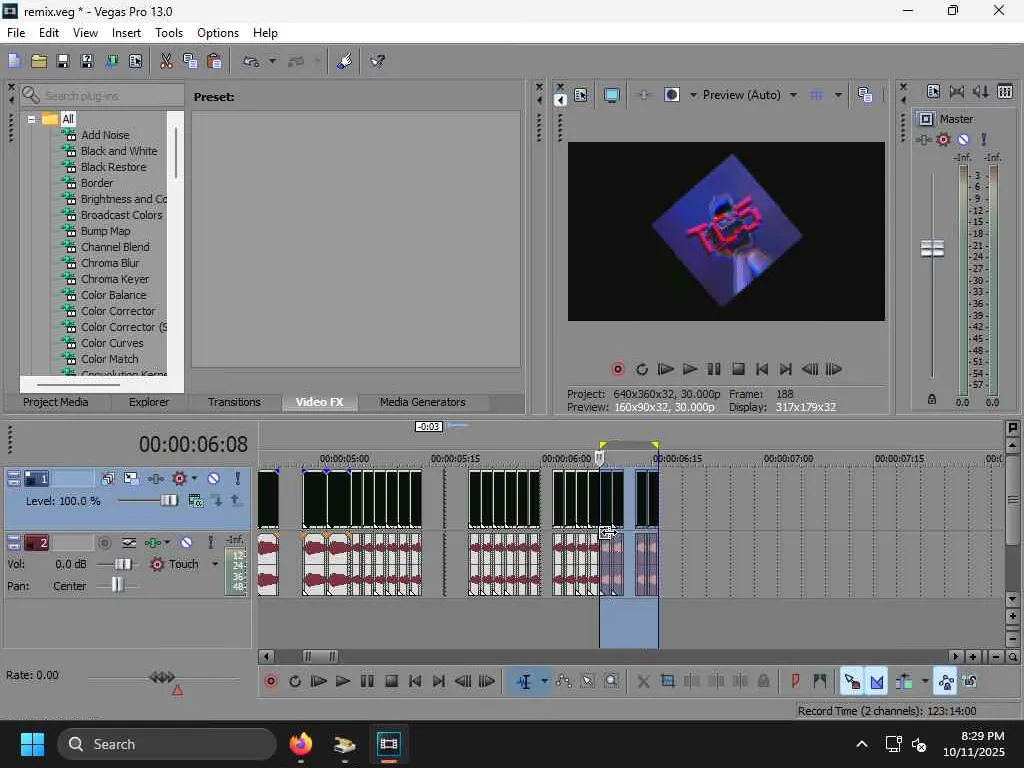Click the track 1 Level slider handle
Image resolution: width=1024 pixels, height=768 pixels.
pyautogui.click(x=168, y=501)
